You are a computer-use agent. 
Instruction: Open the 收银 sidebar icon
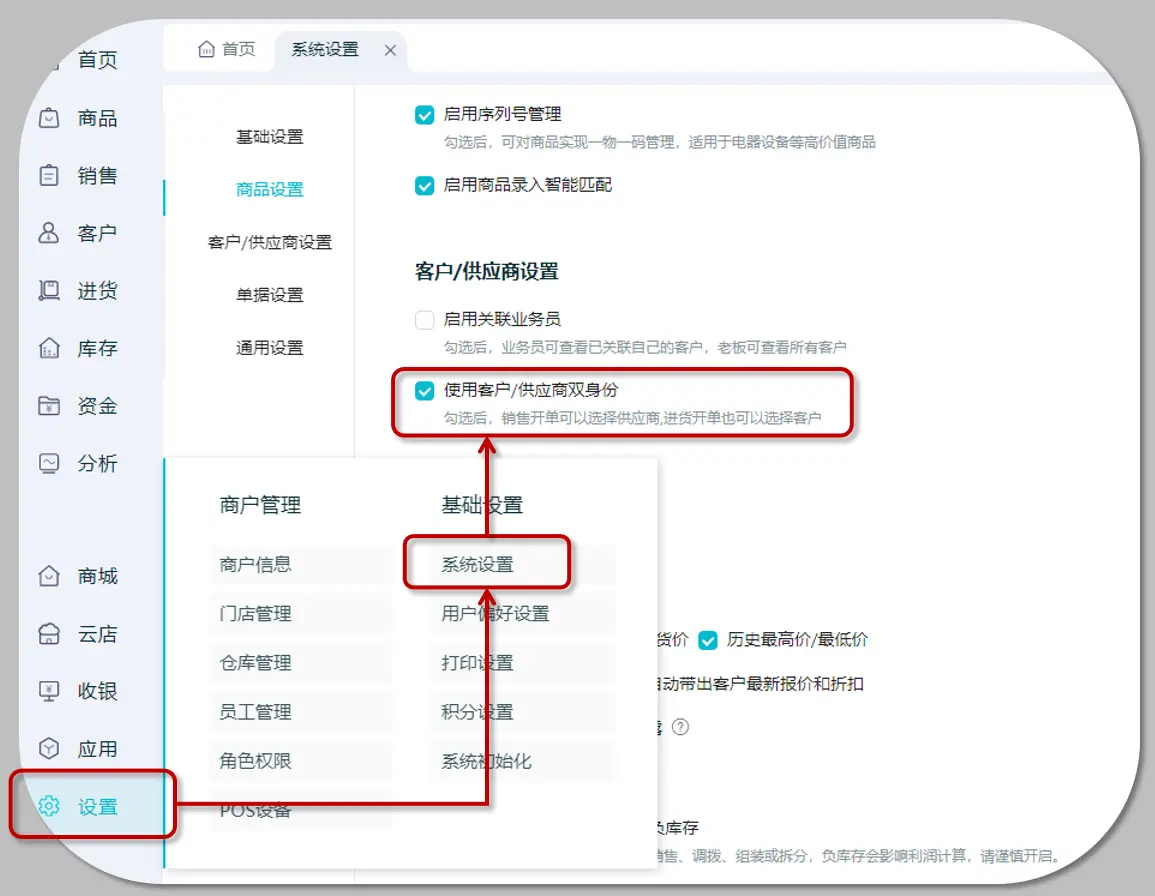(49, 691)
